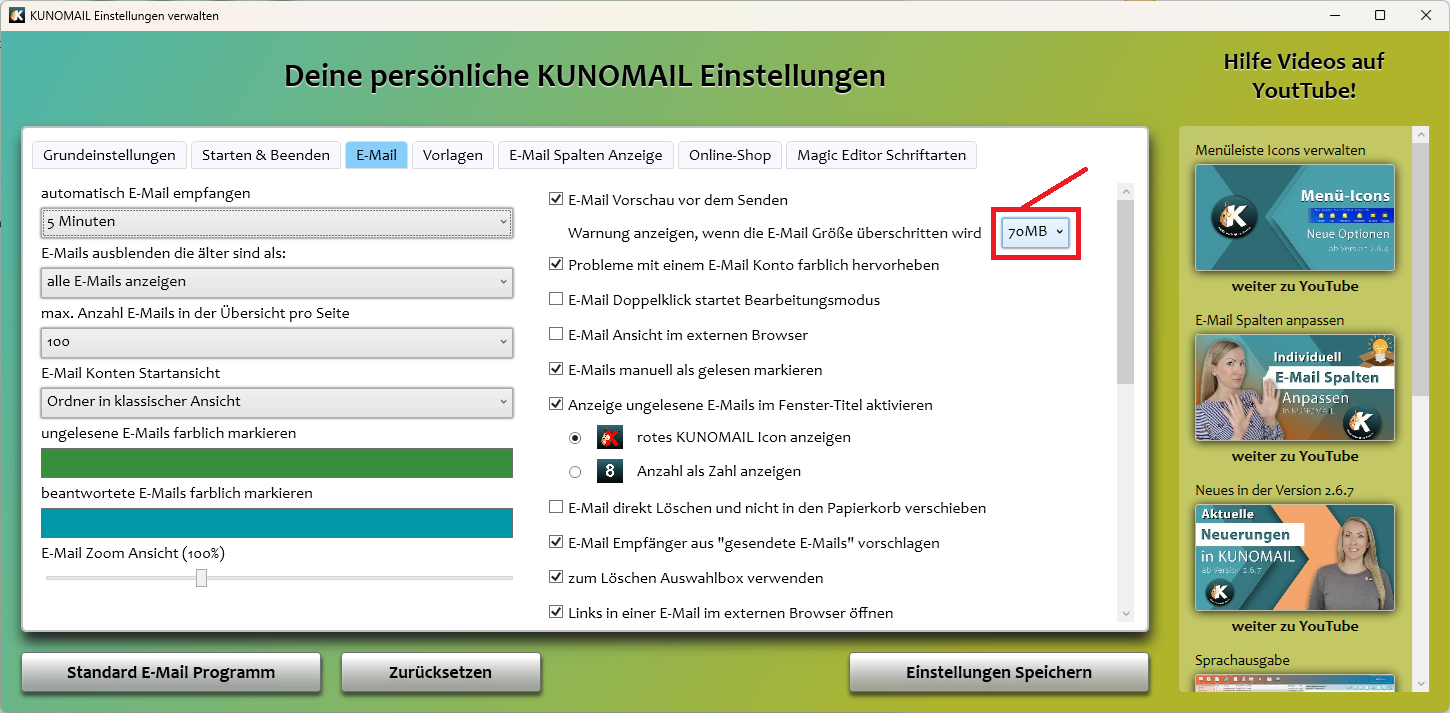
Task: Open the E-Mail Spalten Anpassen video thumbnail
Action: pos(1295,387)
